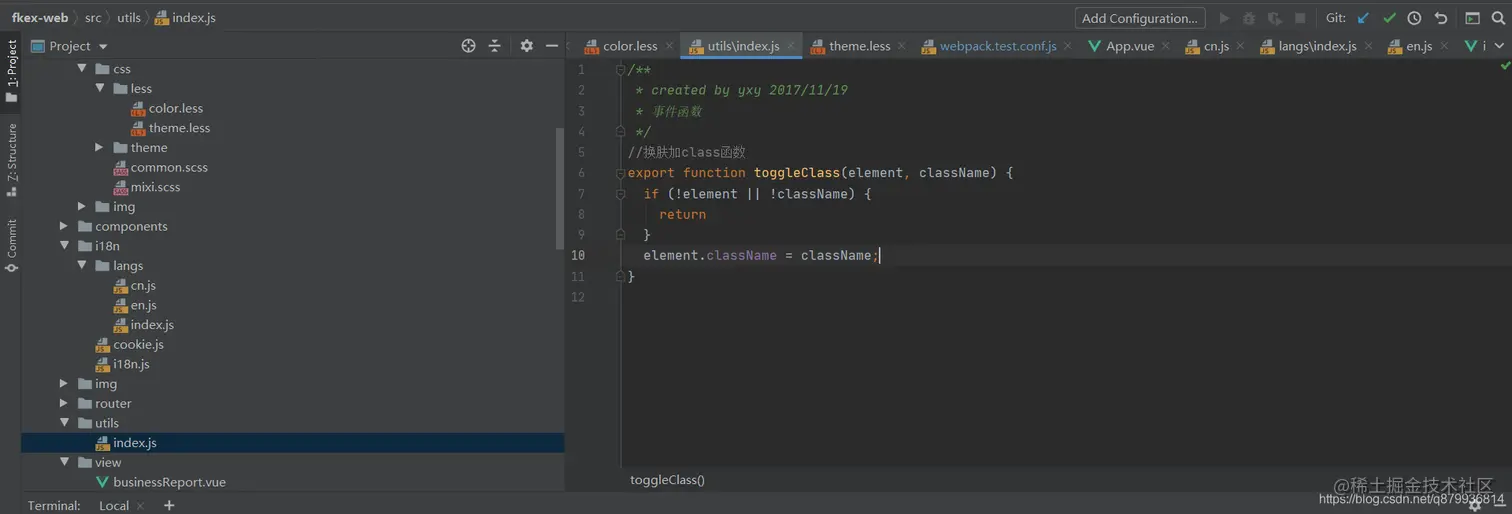Fold the comment block at line 1
Screen dimensions: 1512x514
click(620, 70)
